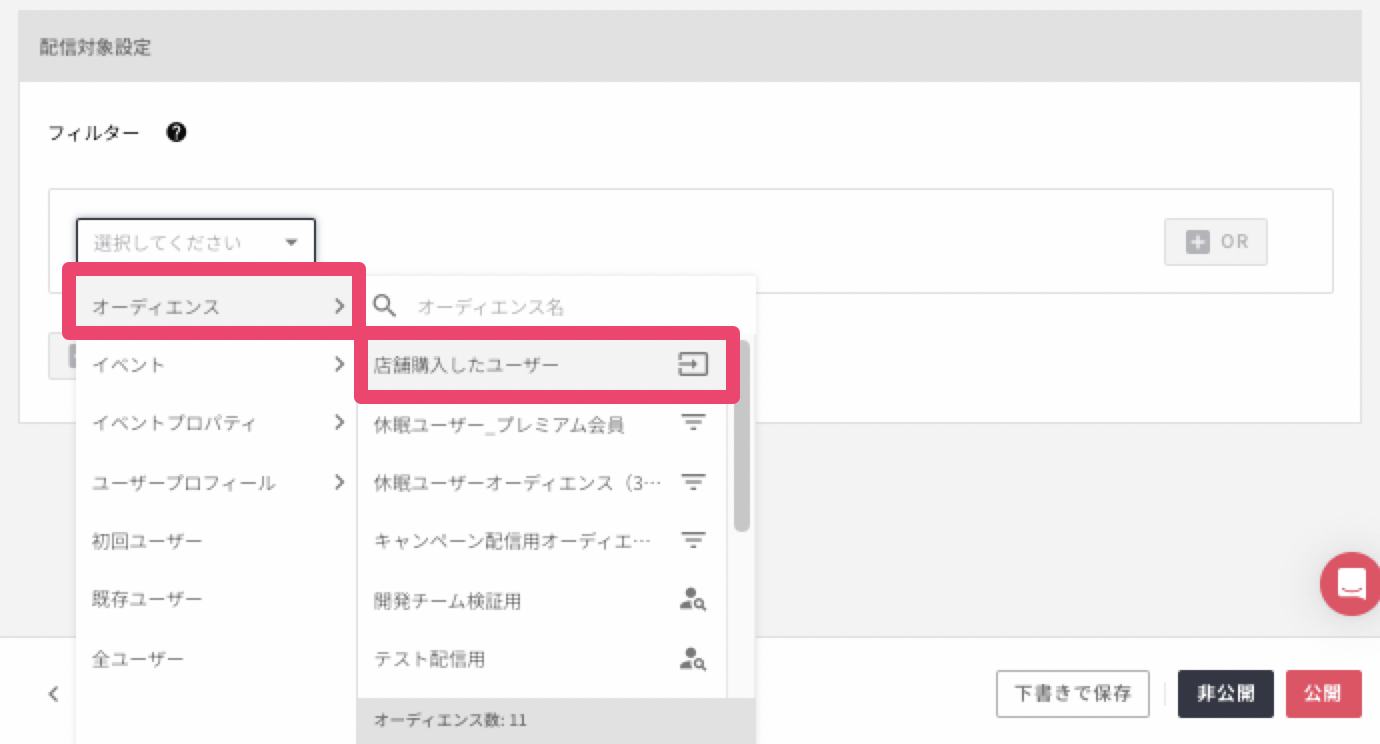Click the user search icon beside テスト配信用
Screen dimensions: 1380x744
pos(693,659)
